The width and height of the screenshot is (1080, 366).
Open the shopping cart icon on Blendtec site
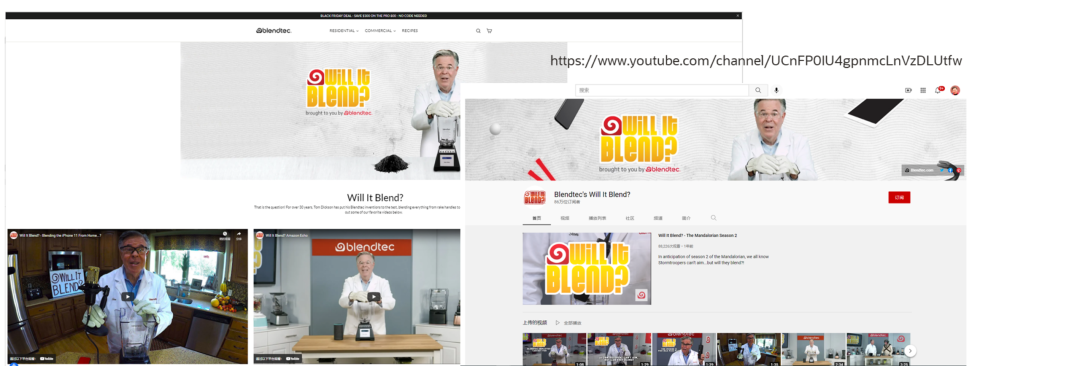coord(489,30)
